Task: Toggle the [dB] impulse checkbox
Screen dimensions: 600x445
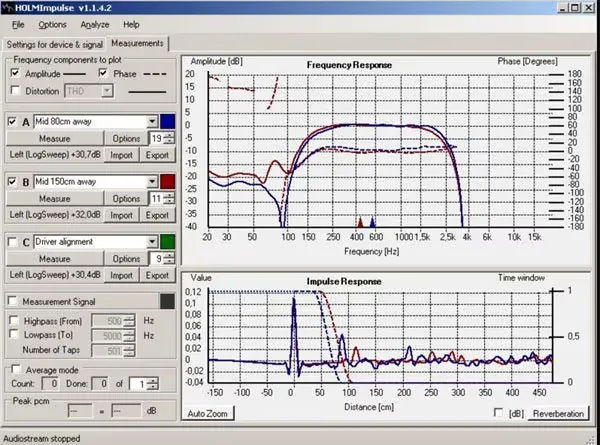Action: [499, 412]
